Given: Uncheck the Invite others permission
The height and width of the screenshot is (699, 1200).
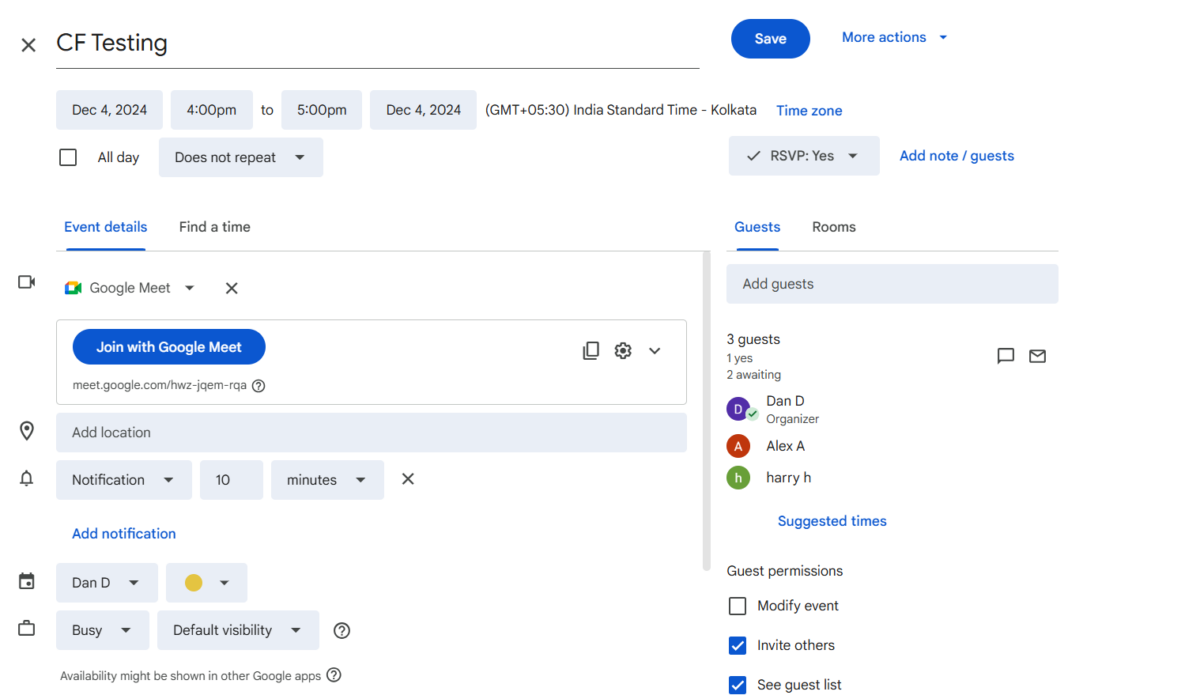Looking at the screenshot, I should 737,645.
